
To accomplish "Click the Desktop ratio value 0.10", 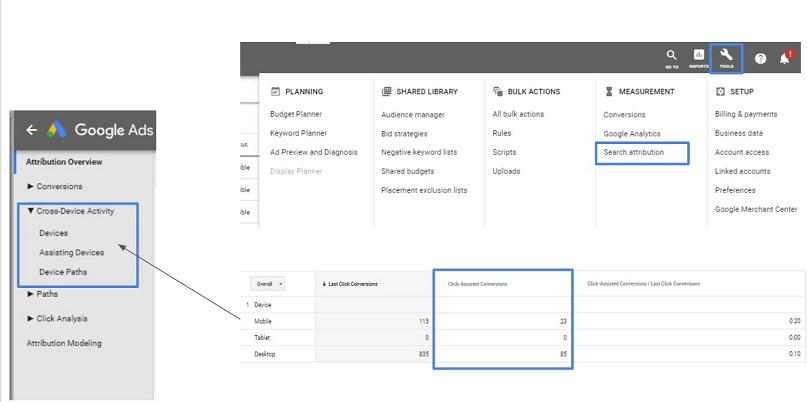I will pyautogui.click(x=795, y=354).
